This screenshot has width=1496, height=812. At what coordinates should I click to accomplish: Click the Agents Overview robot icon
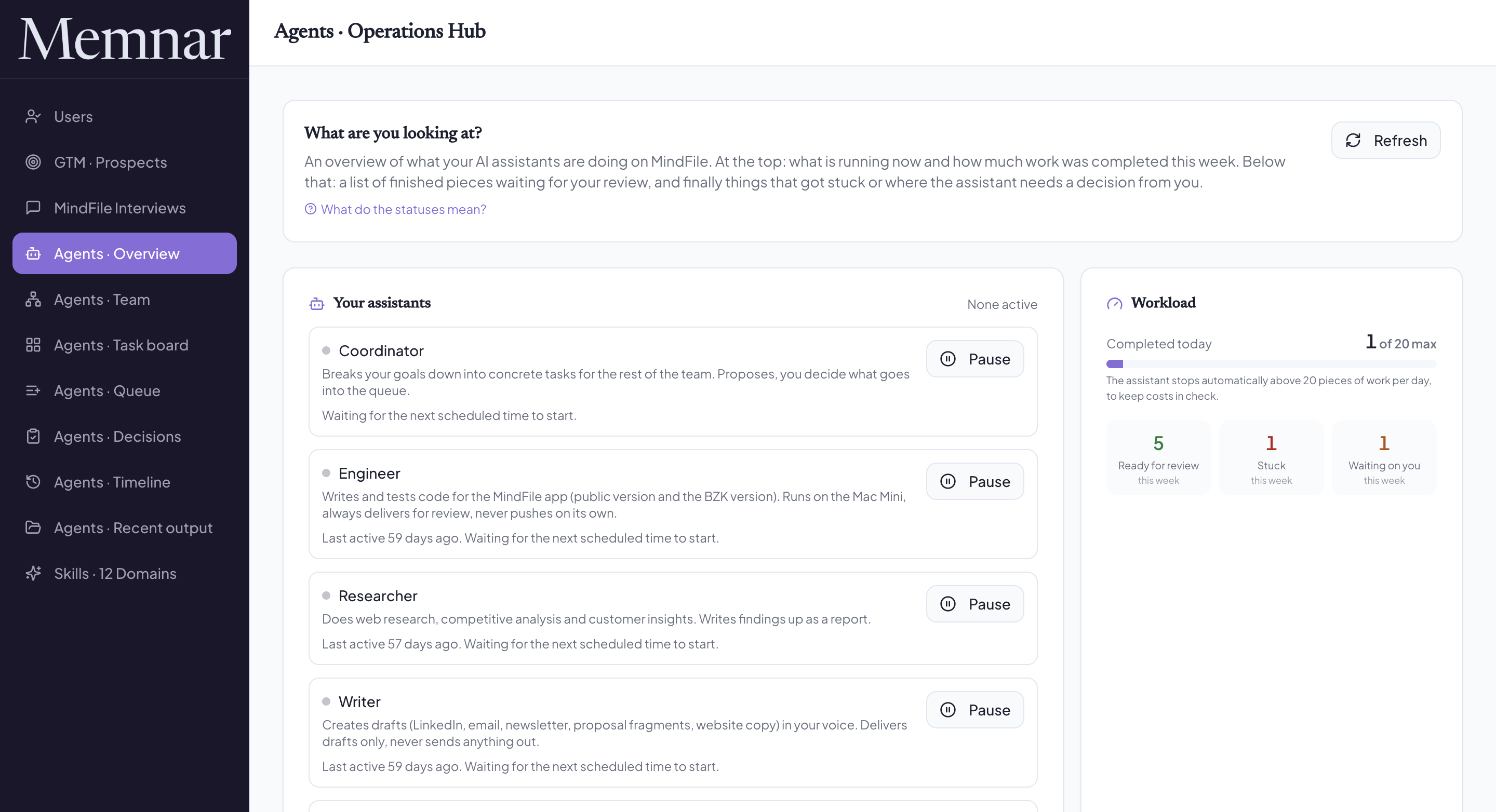[x=33, y=254]
